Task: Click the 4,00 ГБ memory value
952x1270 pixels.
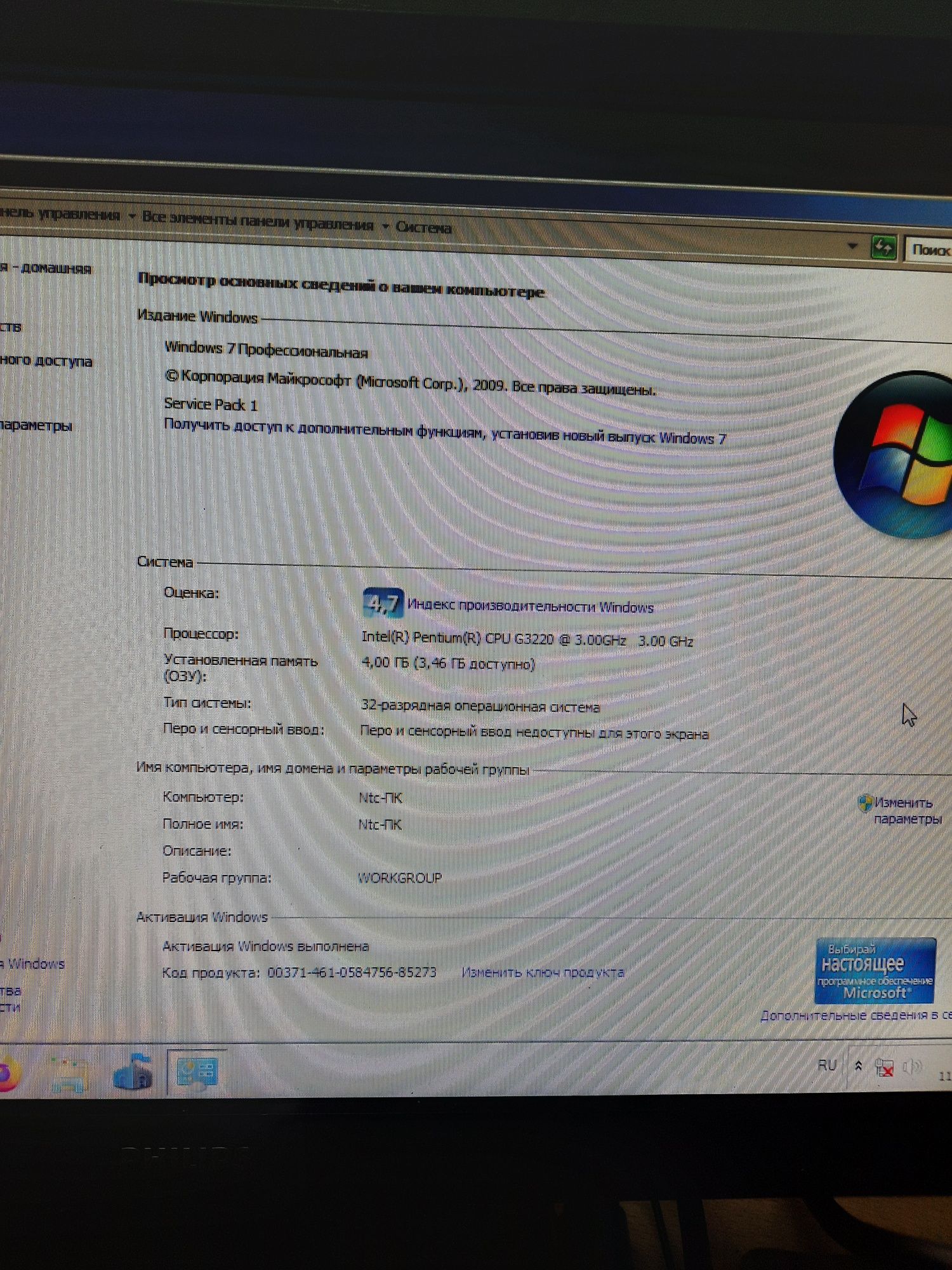Action: [448, 663]
